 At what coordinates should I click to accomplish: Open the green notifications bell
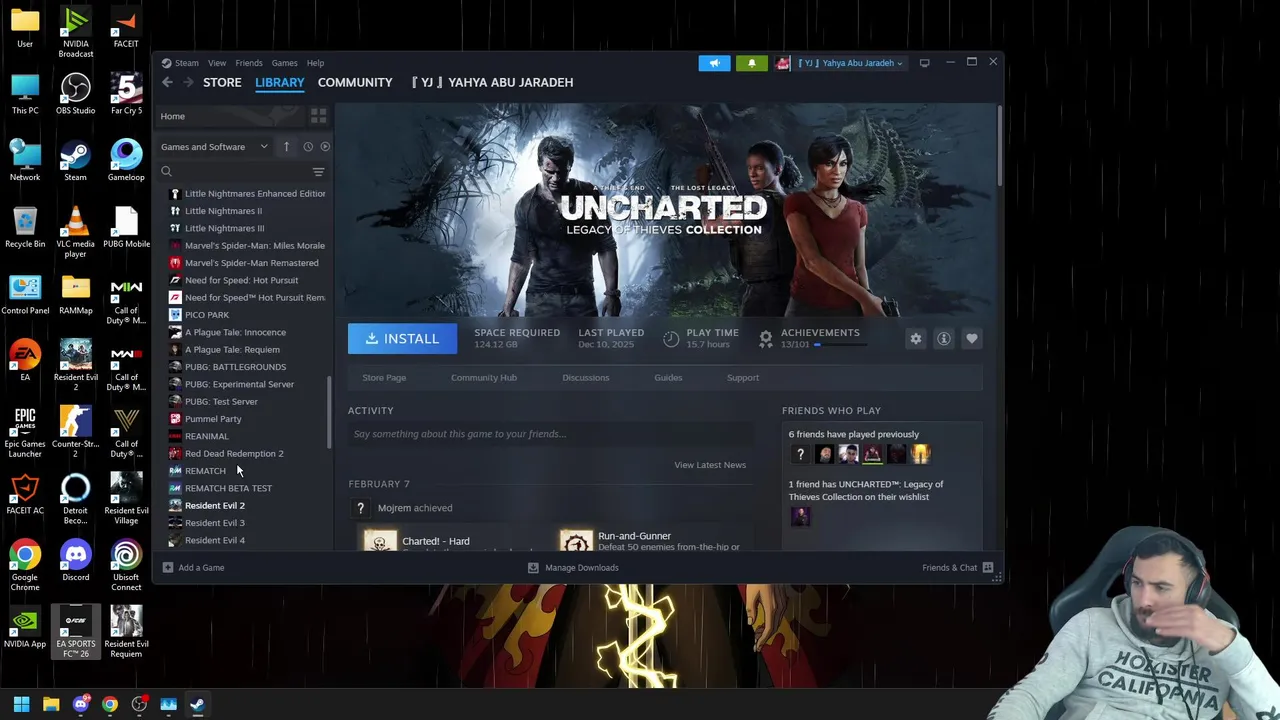(x=752, y=63)
